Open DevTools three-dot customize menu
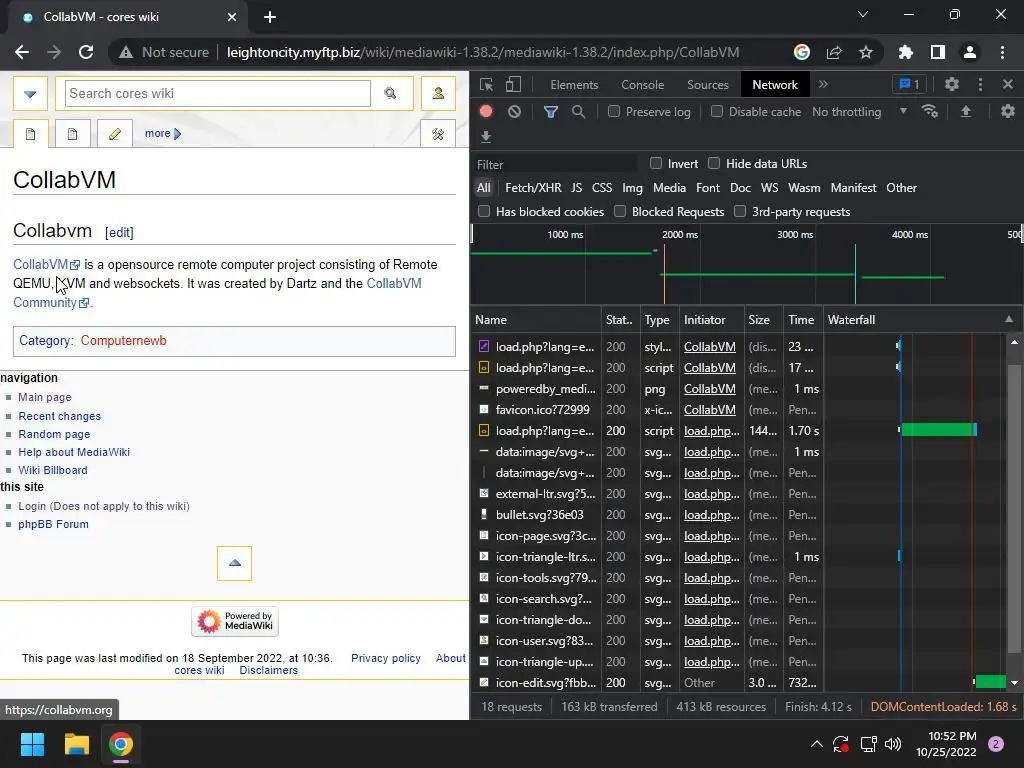This screenshot has height=768, width=1024. click(x=980, y=84)
